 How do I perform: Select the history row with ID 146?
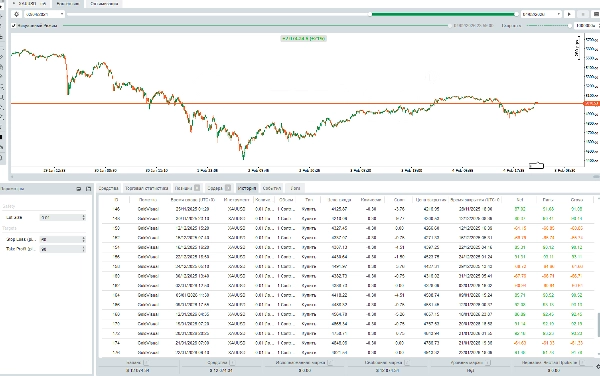348,209
